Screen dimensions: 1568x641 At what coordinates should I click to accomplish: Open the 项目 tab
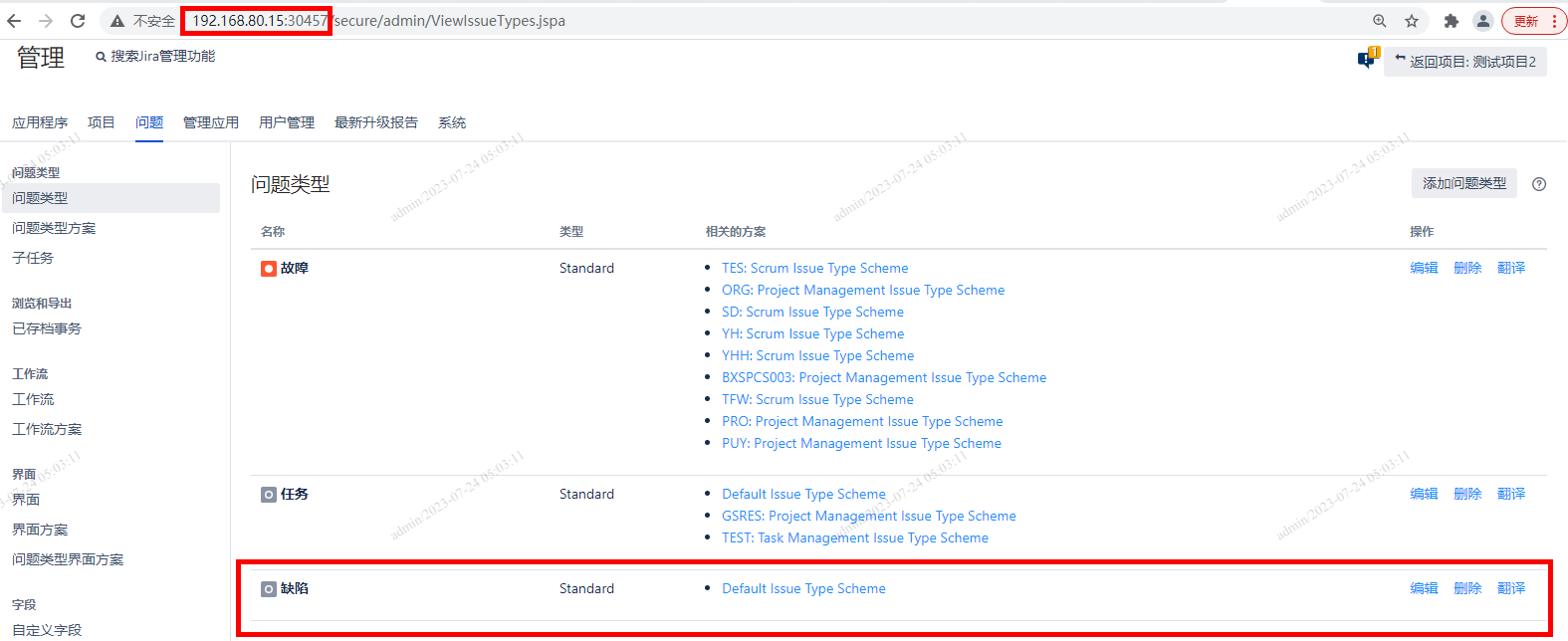[101, 122]
